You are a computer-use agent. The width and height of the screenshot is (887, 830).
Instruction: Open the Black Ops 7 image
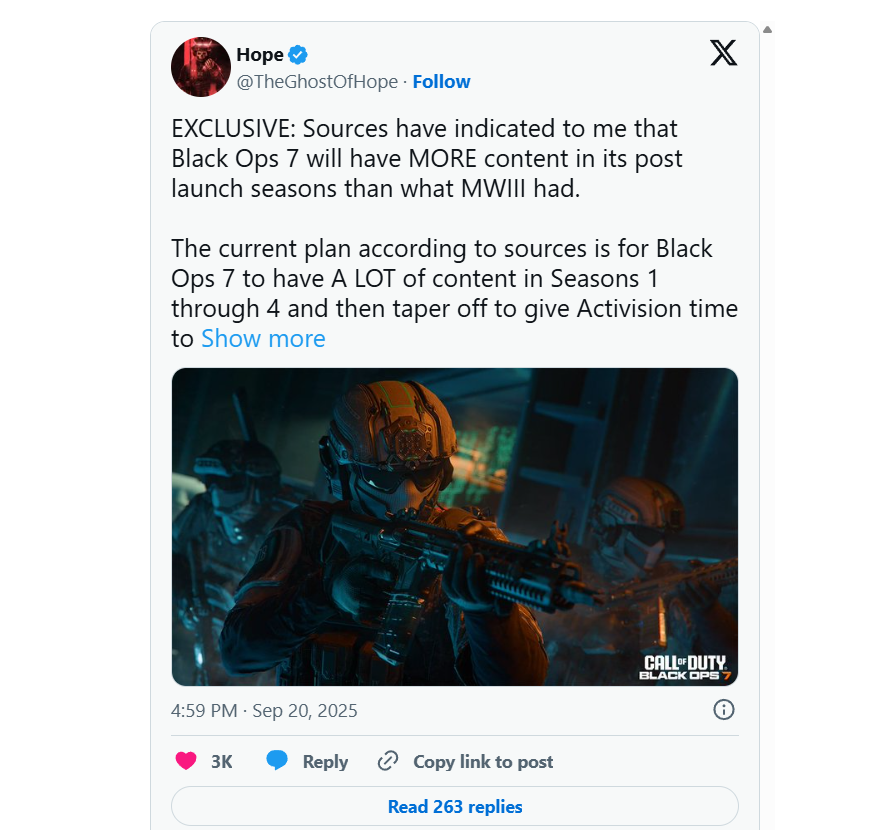455,527
